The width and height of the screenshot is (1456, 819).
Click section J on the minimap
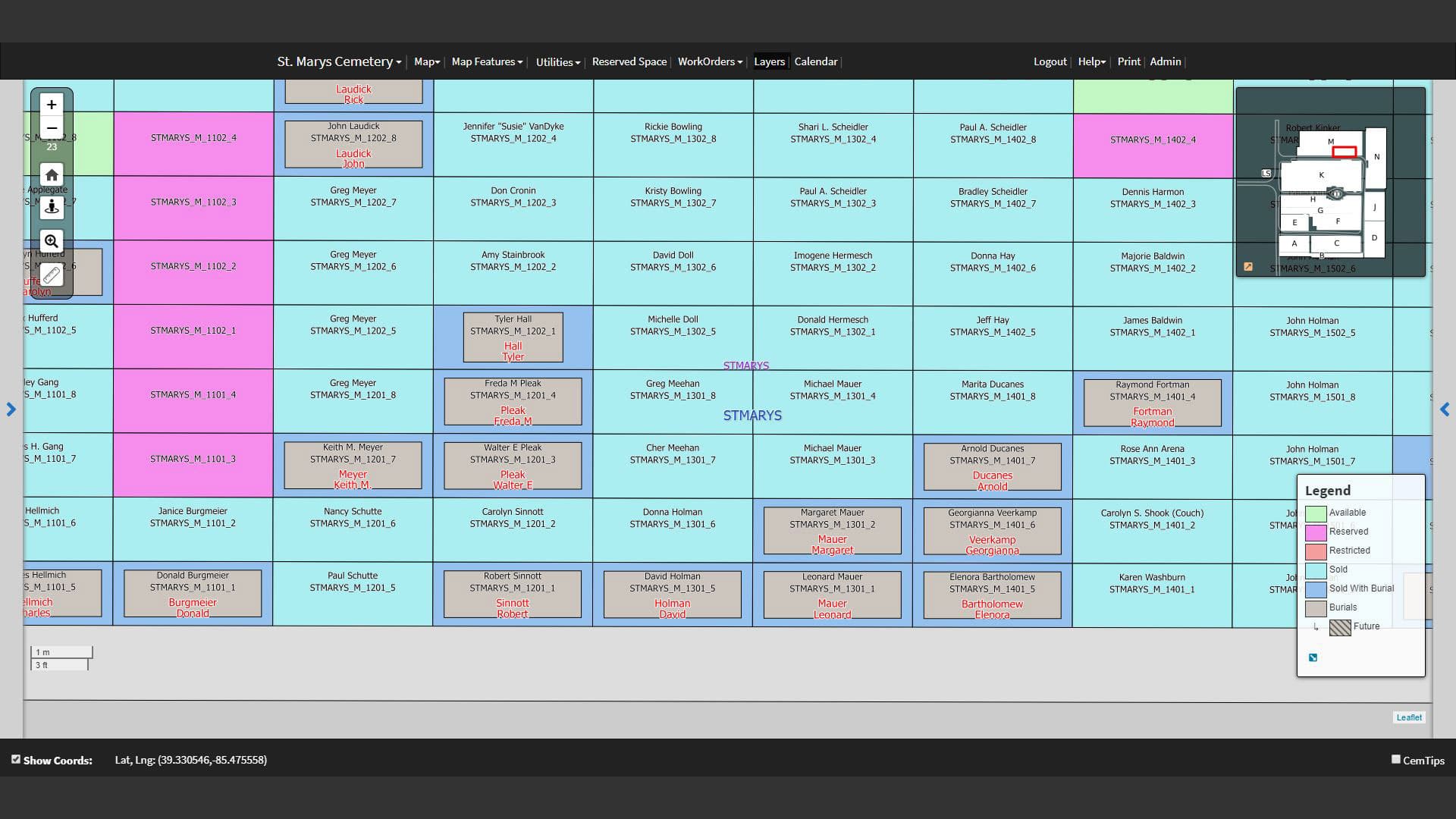pyautogui.click(x=1374, y=206)
